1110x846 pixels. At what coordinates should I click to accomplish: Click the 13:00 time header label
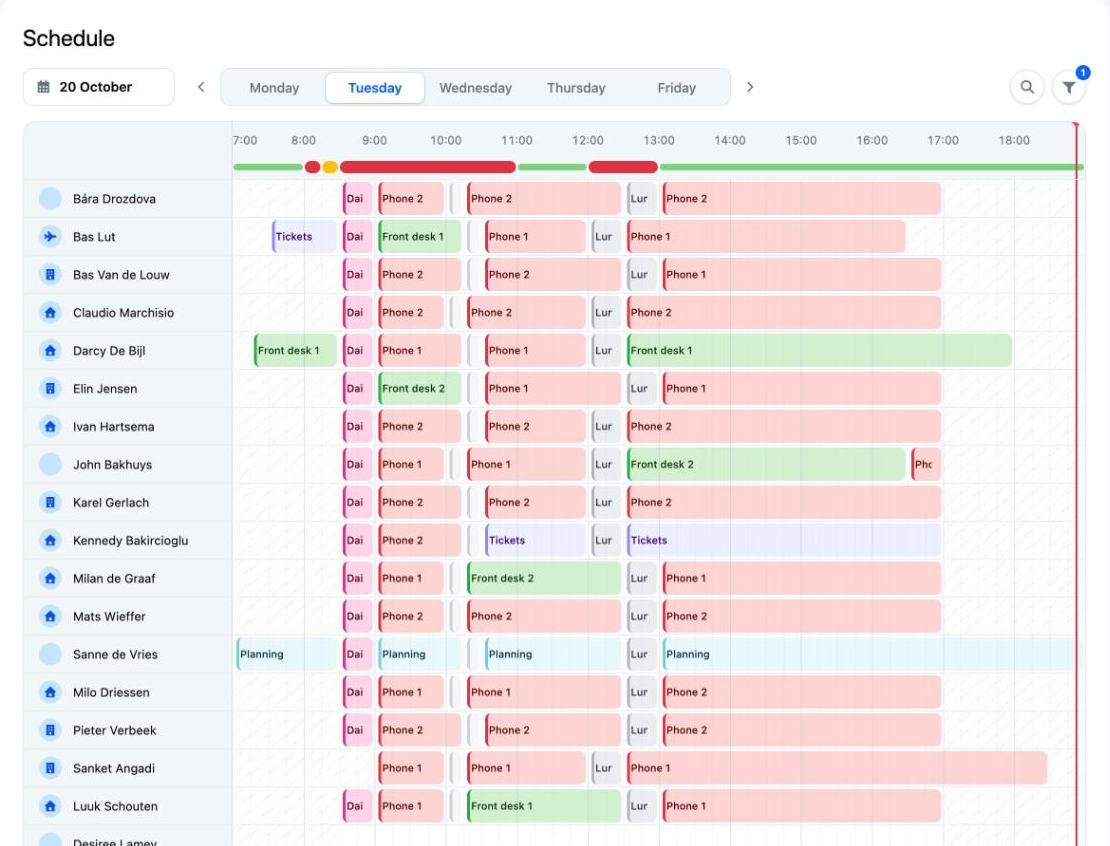tap(658, 140)
